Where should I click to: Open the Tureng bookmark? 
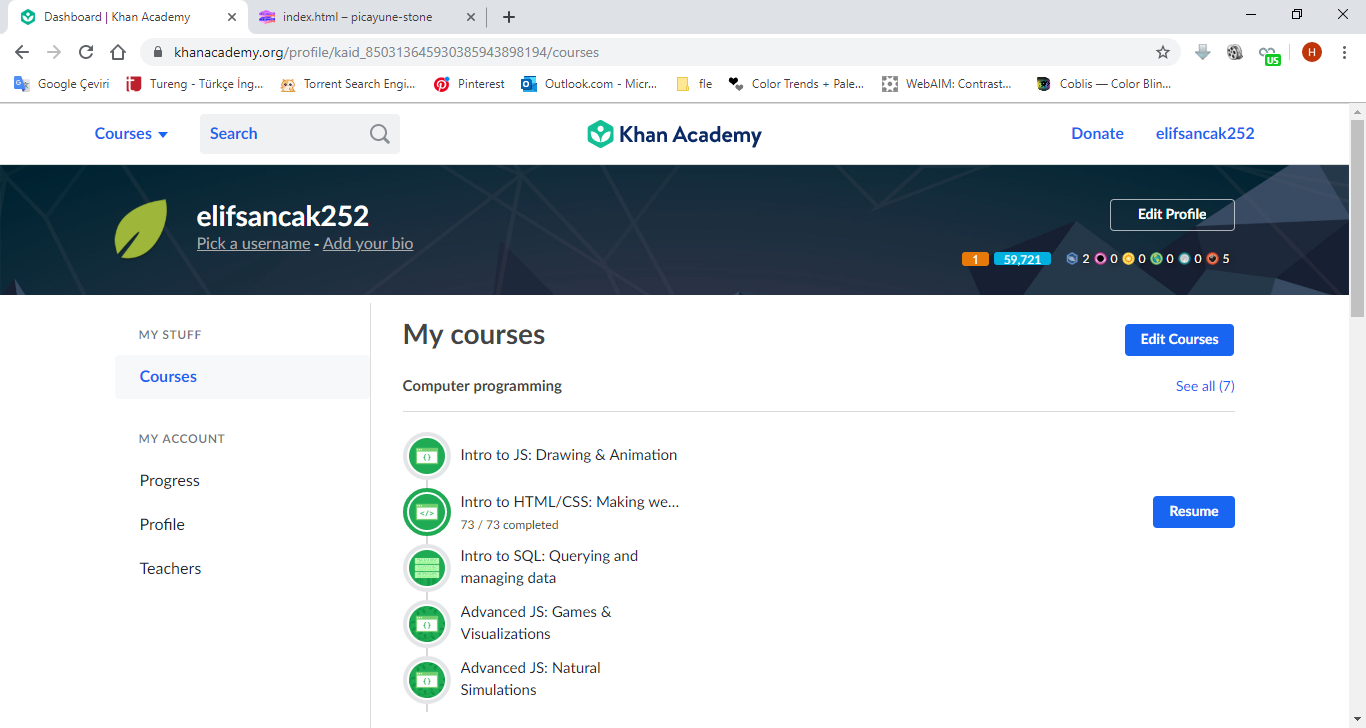[x=195, y=84]
